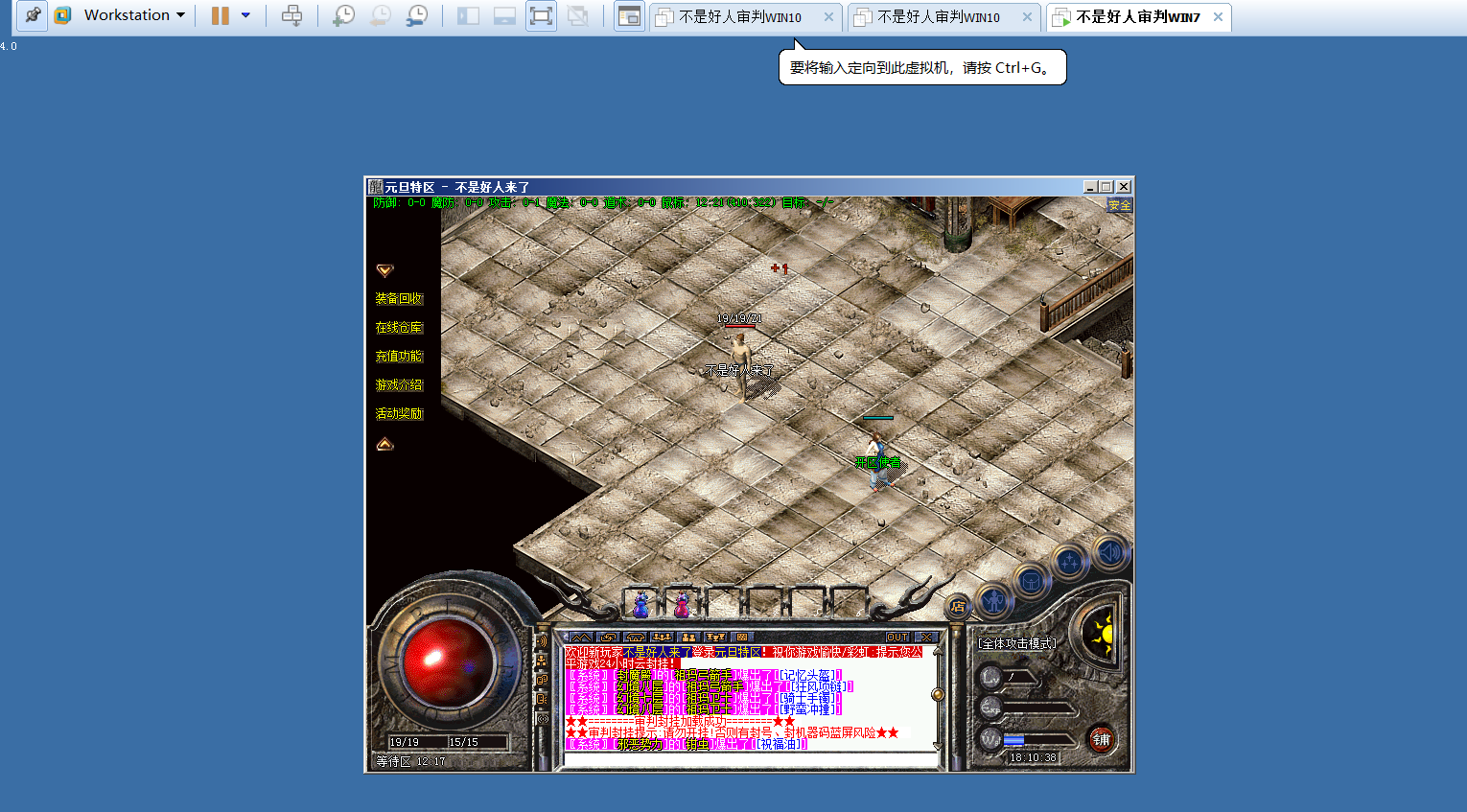Click the lower chevron under 活动奖励
1467x812 pixels.
384,444
